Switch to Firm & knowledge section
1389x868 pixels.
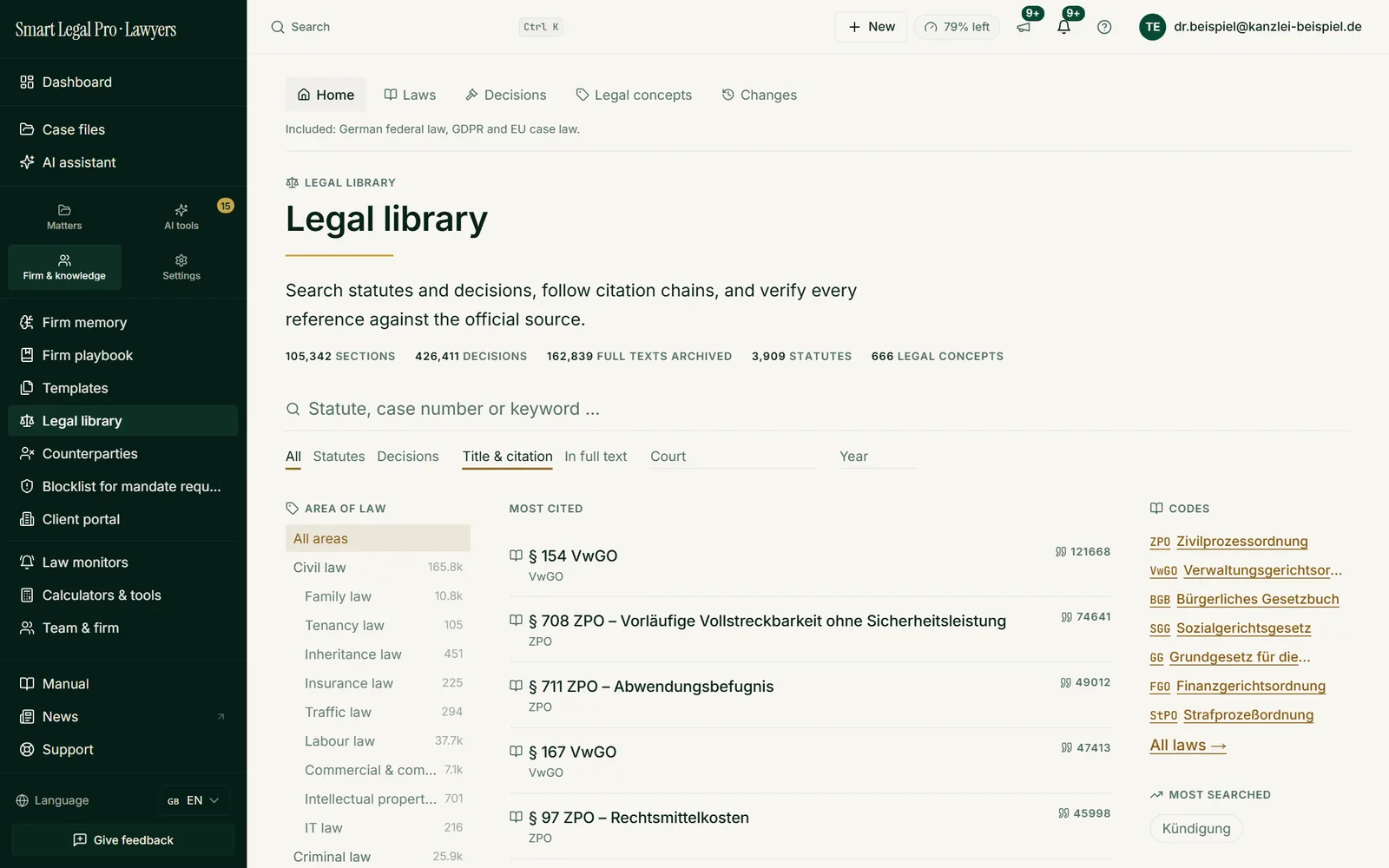(64, 267)
